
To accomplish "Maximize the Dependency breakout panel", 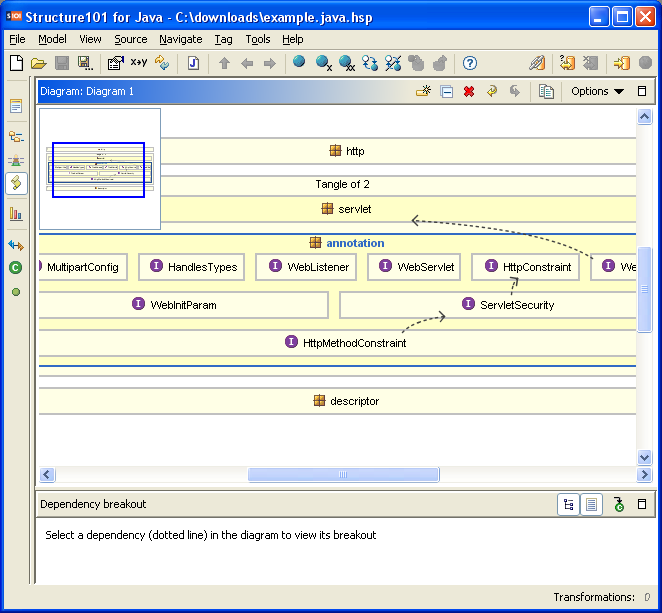I will pos(642,504).
